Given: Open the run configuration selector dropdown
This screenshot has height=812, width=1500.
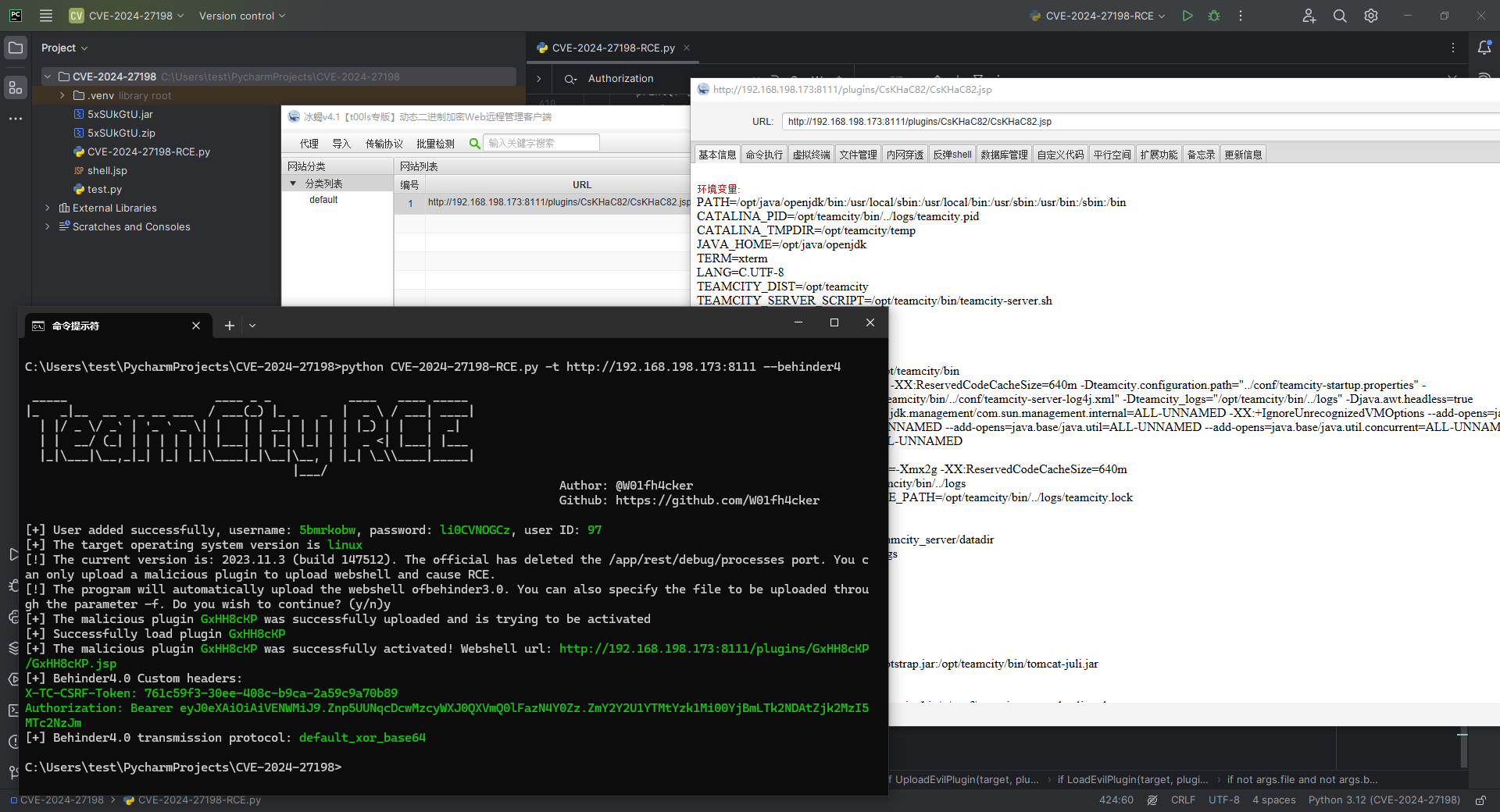Looking at the screenshot, I should pos(1098,16).
